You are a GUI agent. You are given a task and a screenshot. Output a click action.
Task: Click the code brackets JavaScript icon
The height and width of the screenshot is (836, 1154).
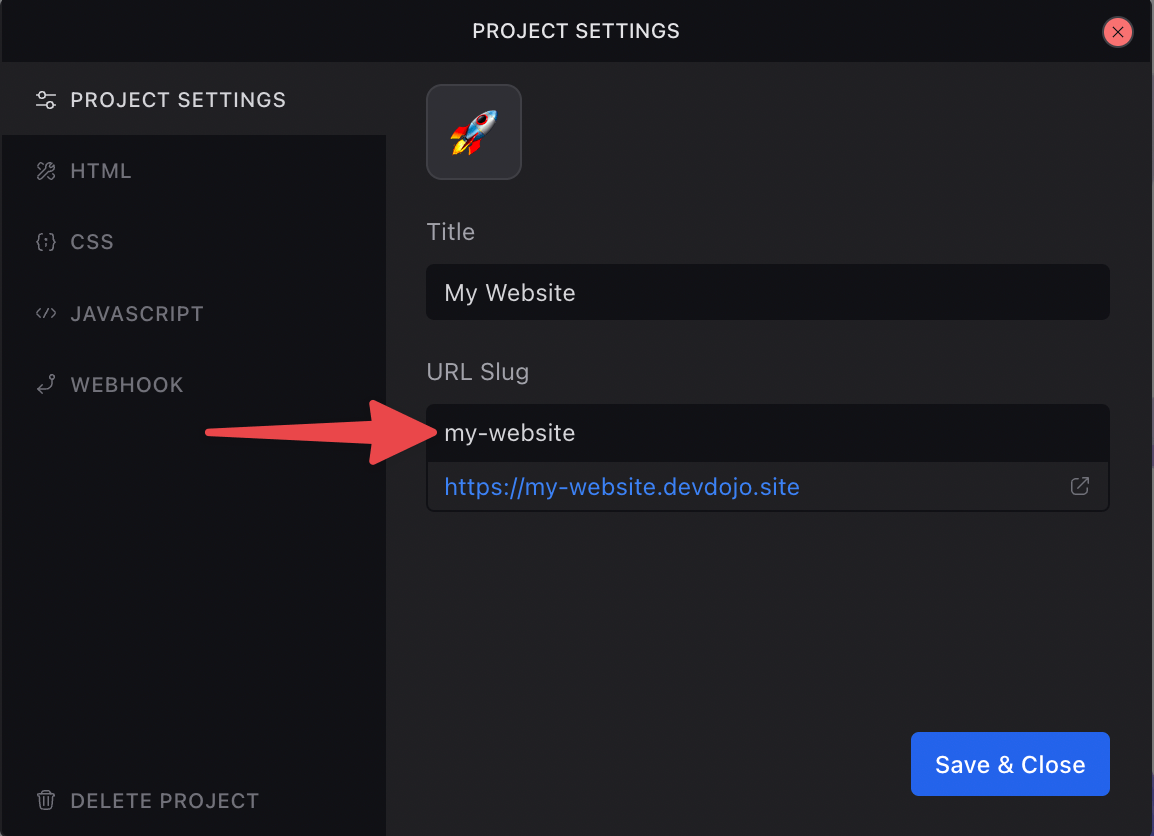pyautogui.click(x=46, y=313)
